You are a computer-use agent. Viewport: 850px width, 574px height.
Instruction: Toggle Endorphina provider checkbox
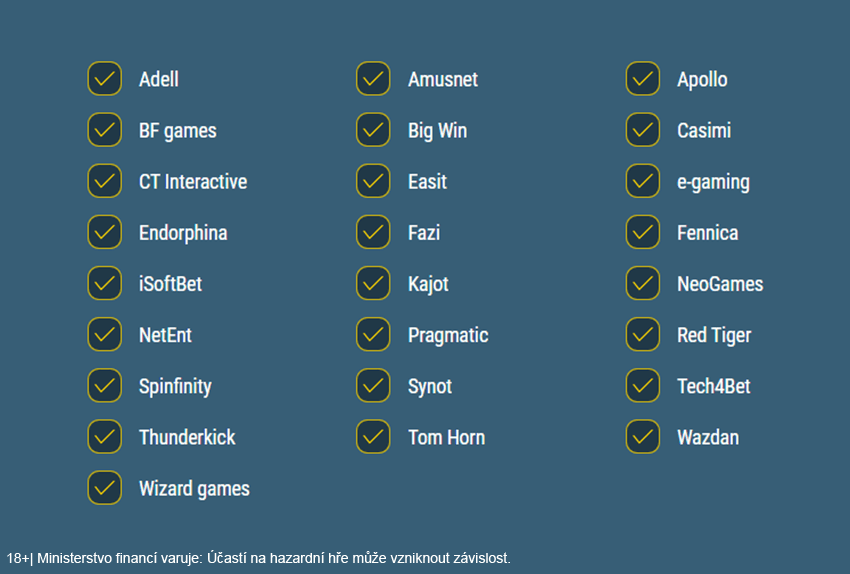coord(104,232)
